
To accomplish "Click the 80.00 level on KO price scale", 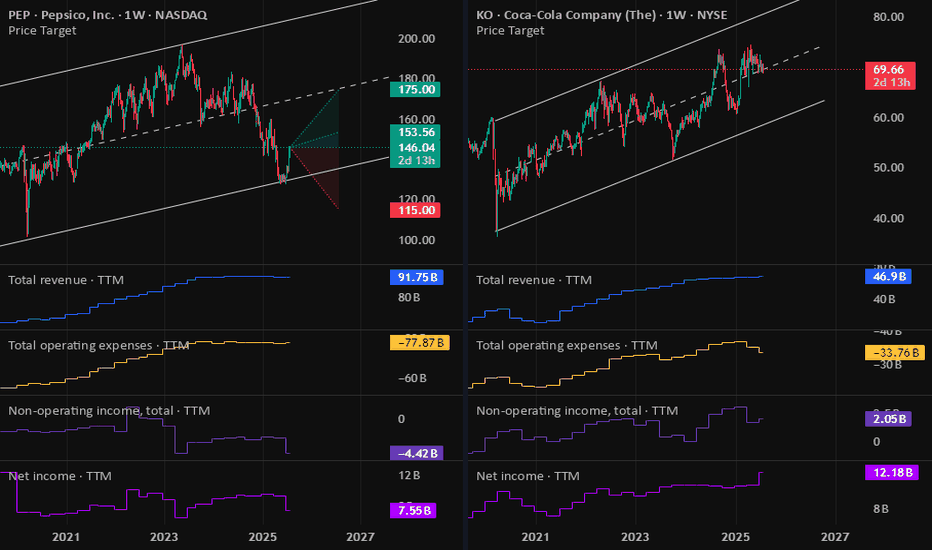I will tap(889, 17).
